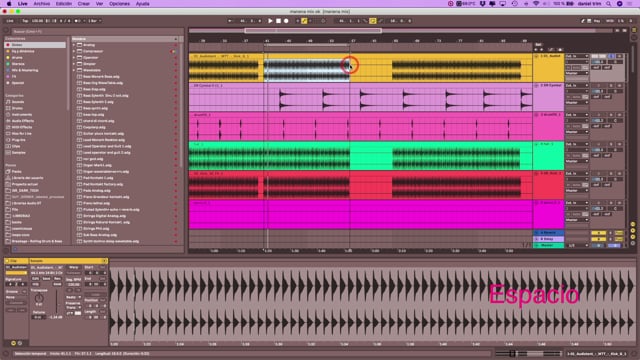Open the Ayuda menu
Viewport: 640px width, 360px height.
(x=142, y=4)
